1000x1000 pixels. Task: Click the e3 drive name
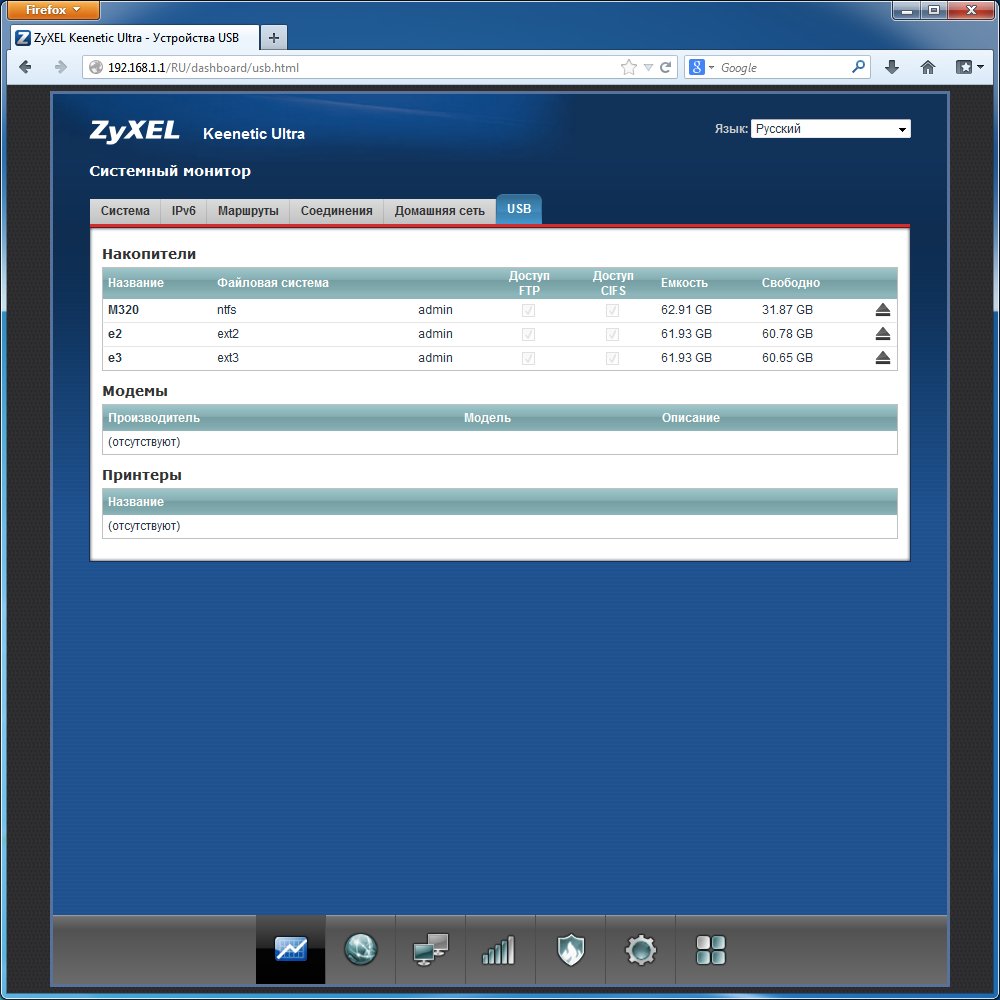click(115, 358)
